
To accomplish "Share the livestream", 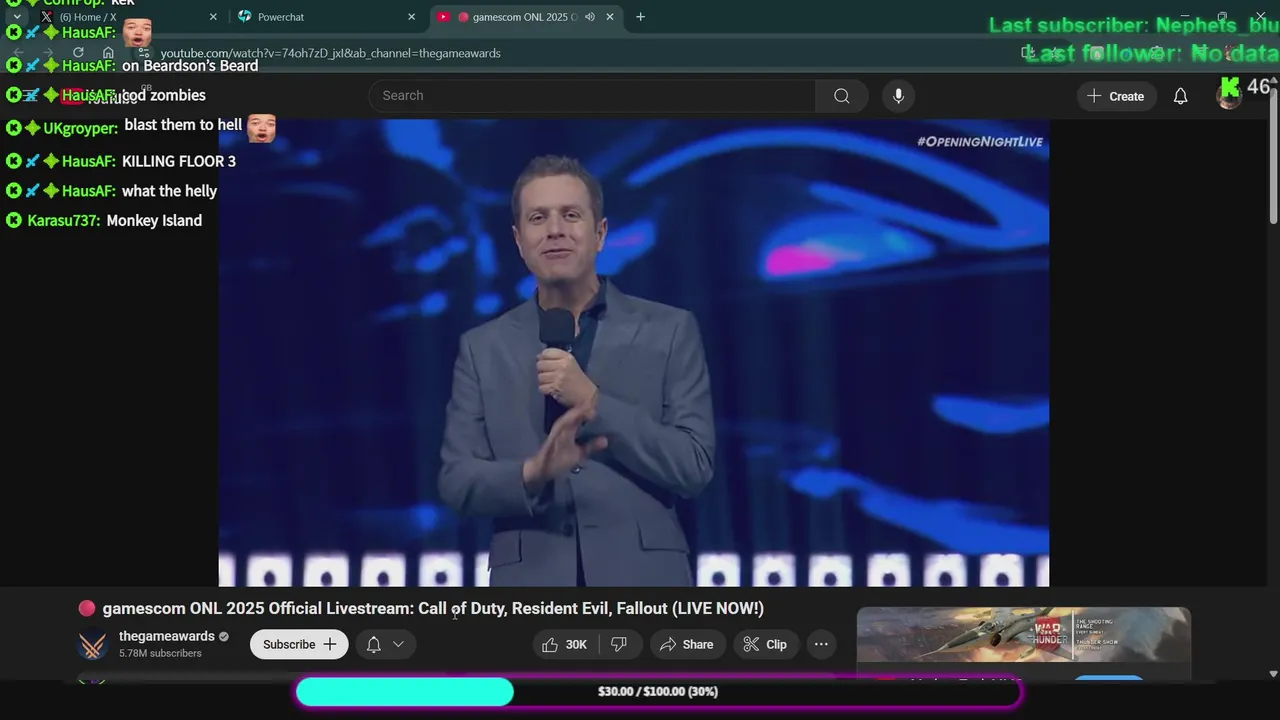I will tap(686, 644).
